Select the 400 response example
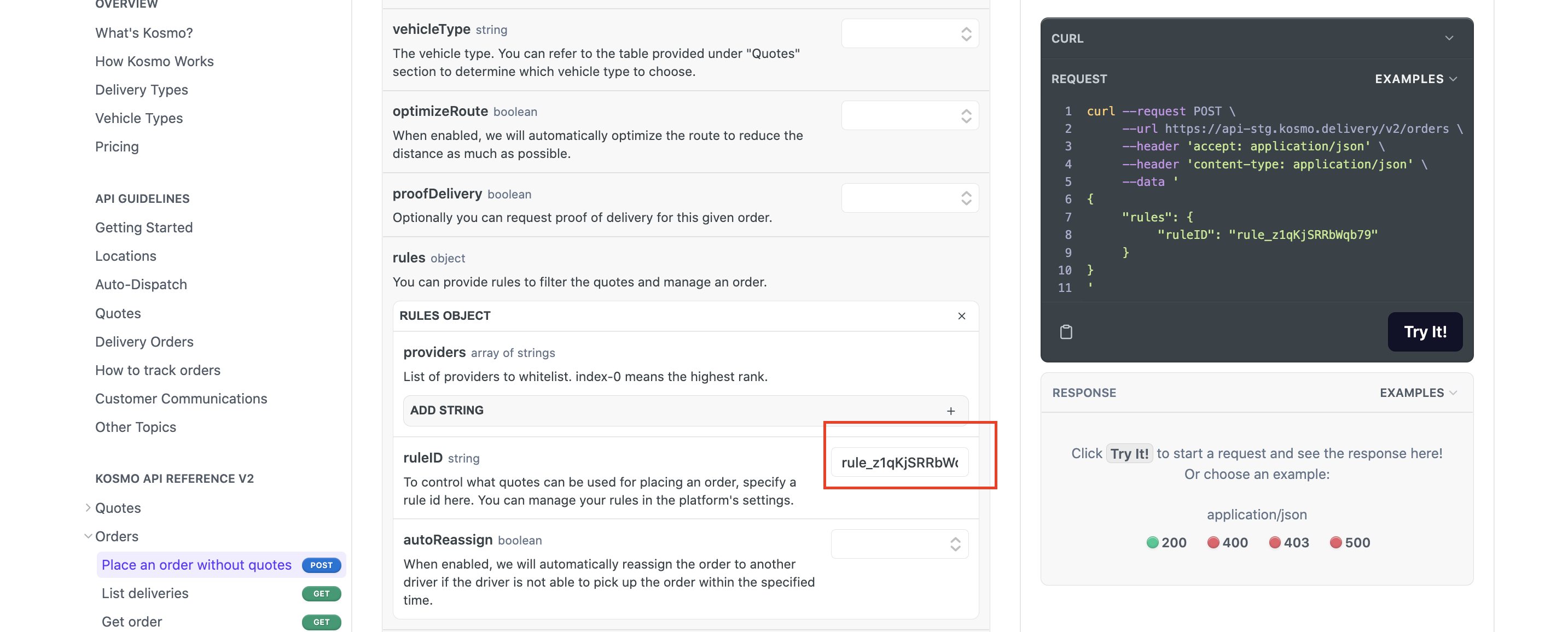This screenshot has height=632, width=1568. click(x=1227, y=542)
